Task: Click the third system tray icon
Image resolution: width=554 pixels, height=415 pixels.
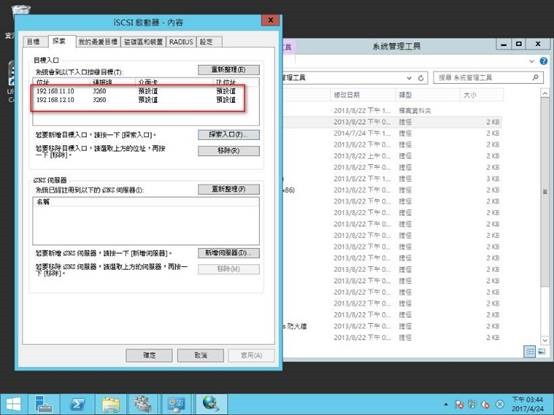Action: pyautogui.click(x=486, y=404)
